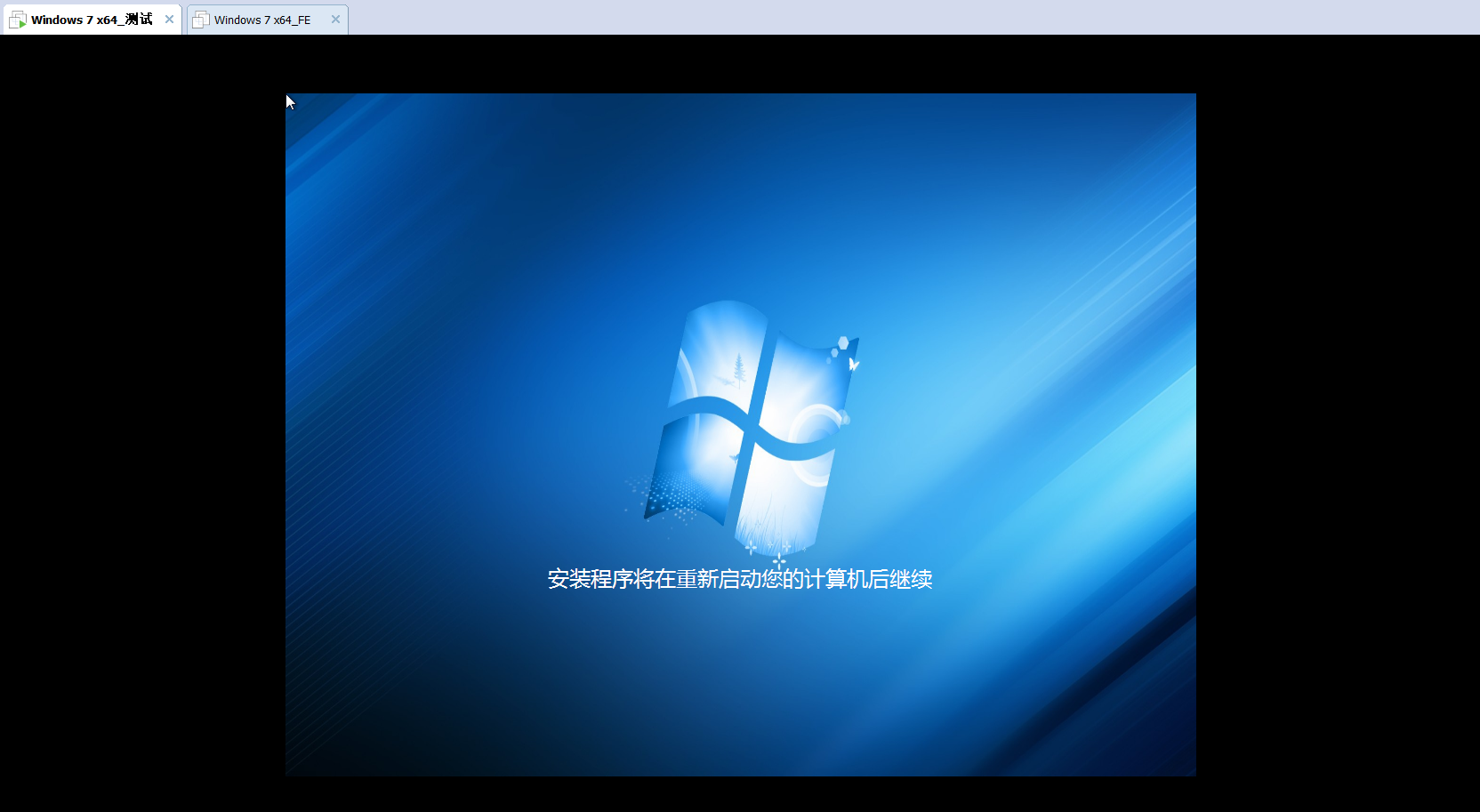The width and height of the screenshot is (1480, 812).
Task: Click the setup message 安装程序将在重新启动您的计算机后继续
Action: coord(740,579)
